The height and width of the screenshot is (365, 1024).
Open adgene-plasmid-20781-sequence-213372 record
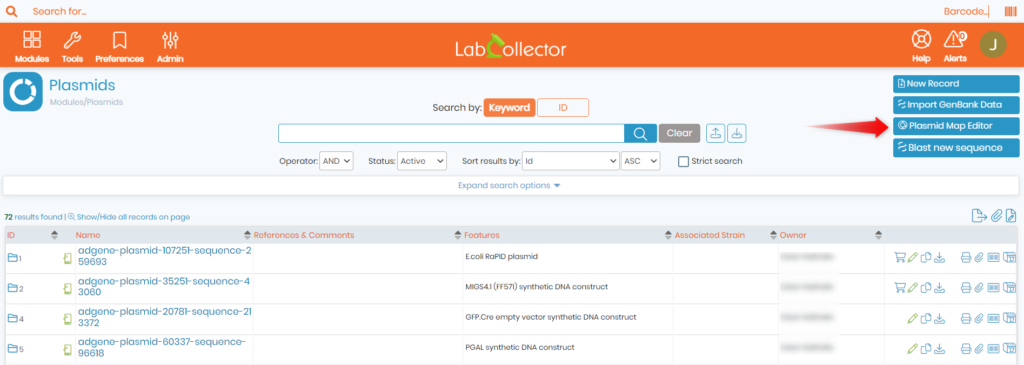tap(165, 317)
